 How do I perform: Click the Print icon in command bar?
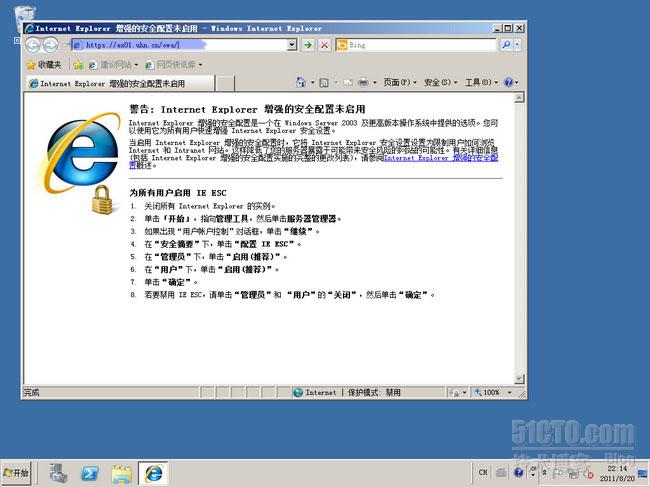(x=363, y=82)
